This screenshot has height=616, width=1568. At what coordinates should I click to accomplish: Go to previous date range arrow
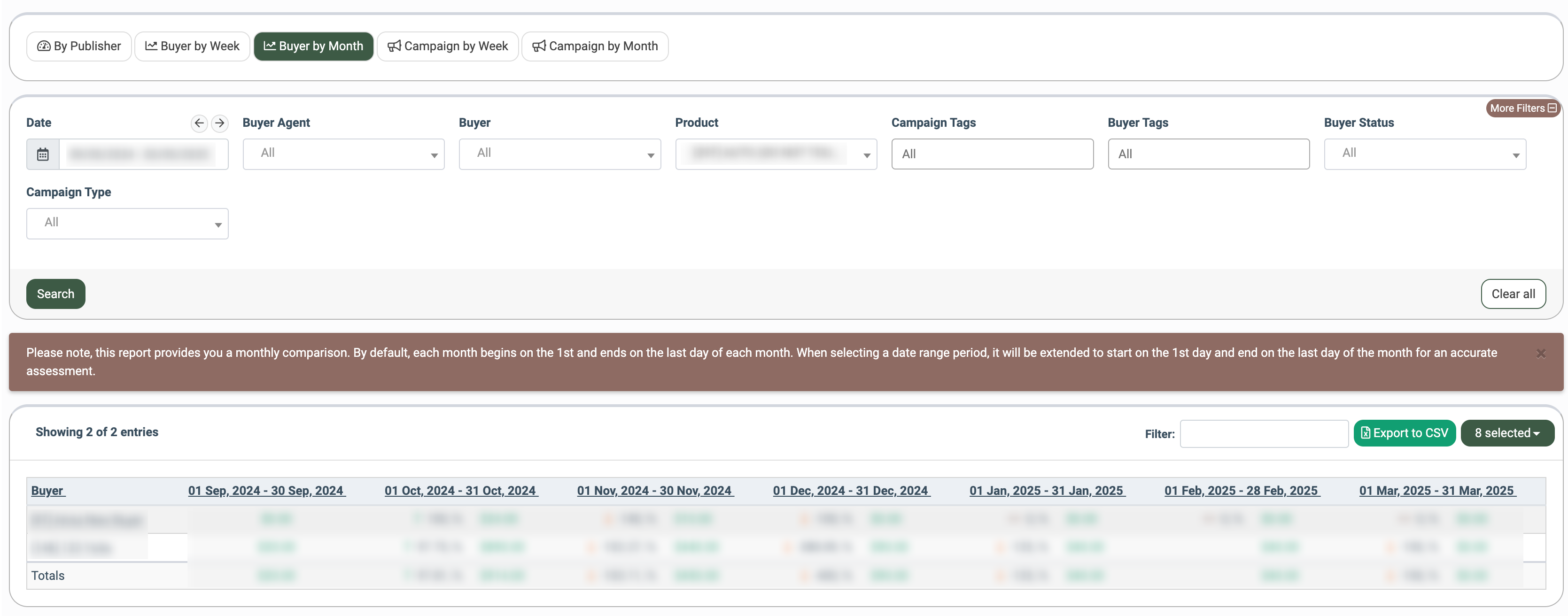pos(199,123)
